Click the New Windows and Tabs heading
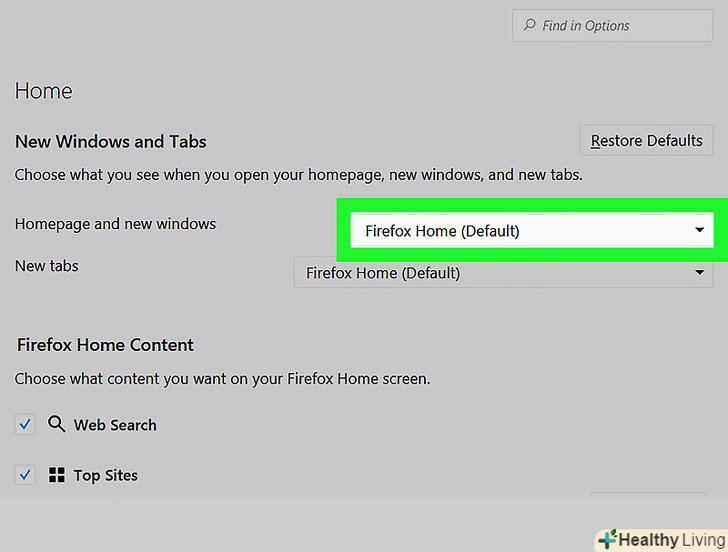Screen dimensions: 728x552 (110, 141)
